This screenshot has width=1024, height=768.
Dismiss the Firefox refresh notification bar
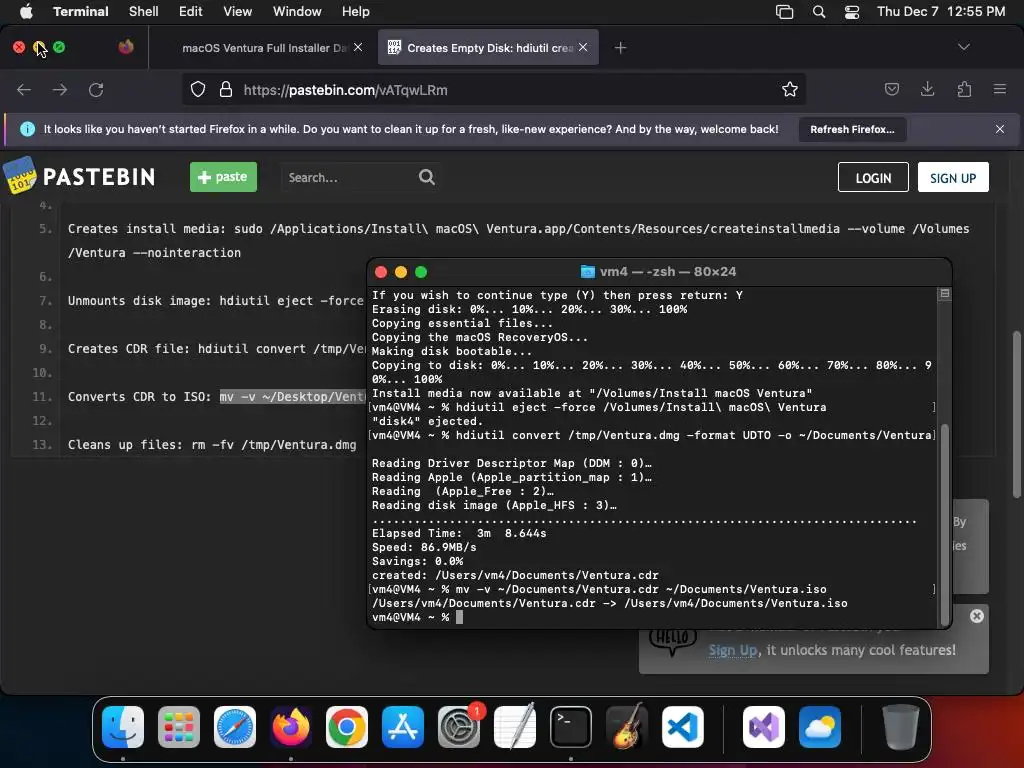(x=1000, y=129)
